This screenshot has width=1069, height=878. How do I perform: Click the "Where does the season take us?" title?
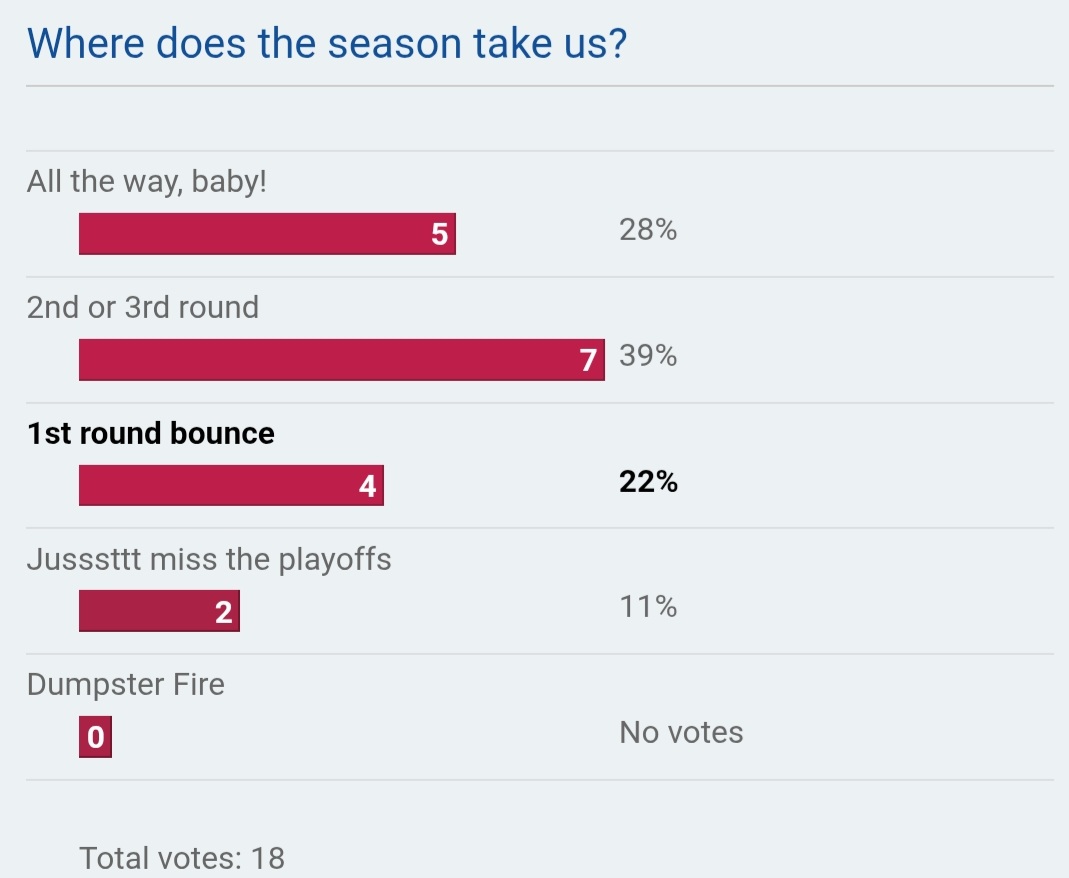point(327,44)
